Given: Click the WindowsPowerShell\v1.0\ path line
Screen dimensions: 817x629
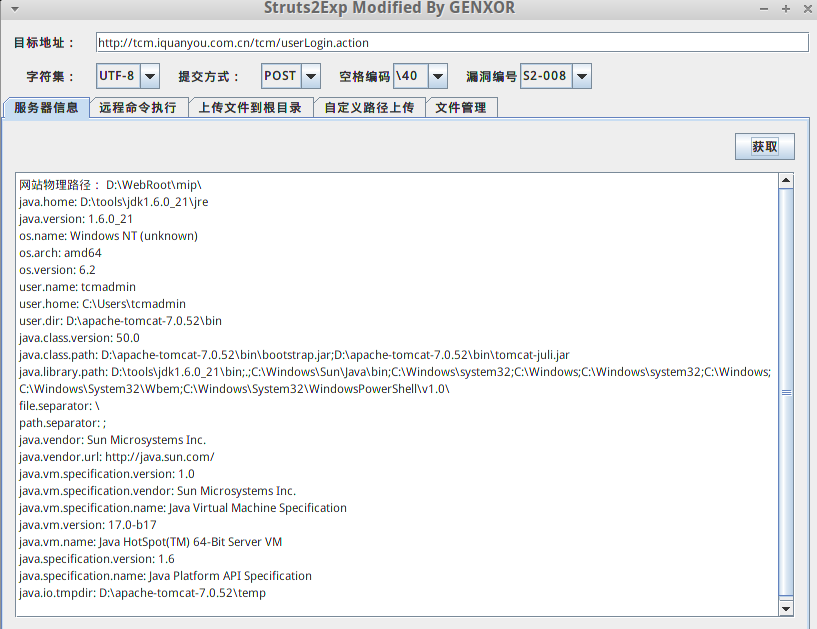Looking at the screenshot, I should pyautogui.click(x=234, y=389).
